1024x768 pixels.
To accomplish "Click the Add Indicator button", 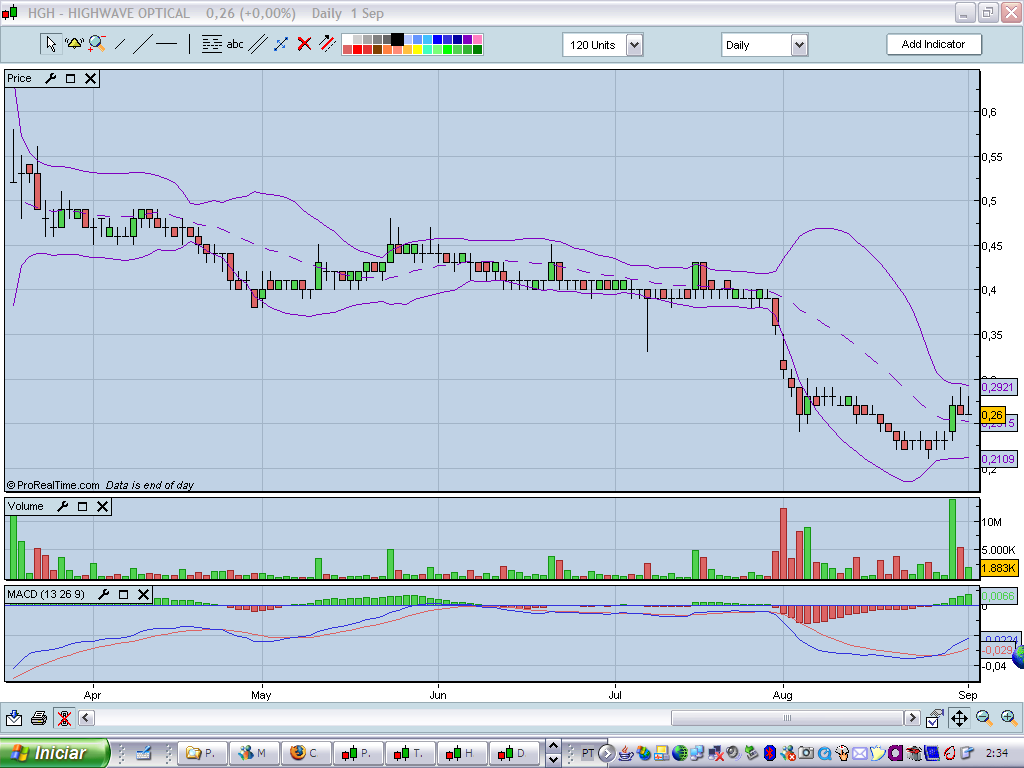I will tap(933, 45).
